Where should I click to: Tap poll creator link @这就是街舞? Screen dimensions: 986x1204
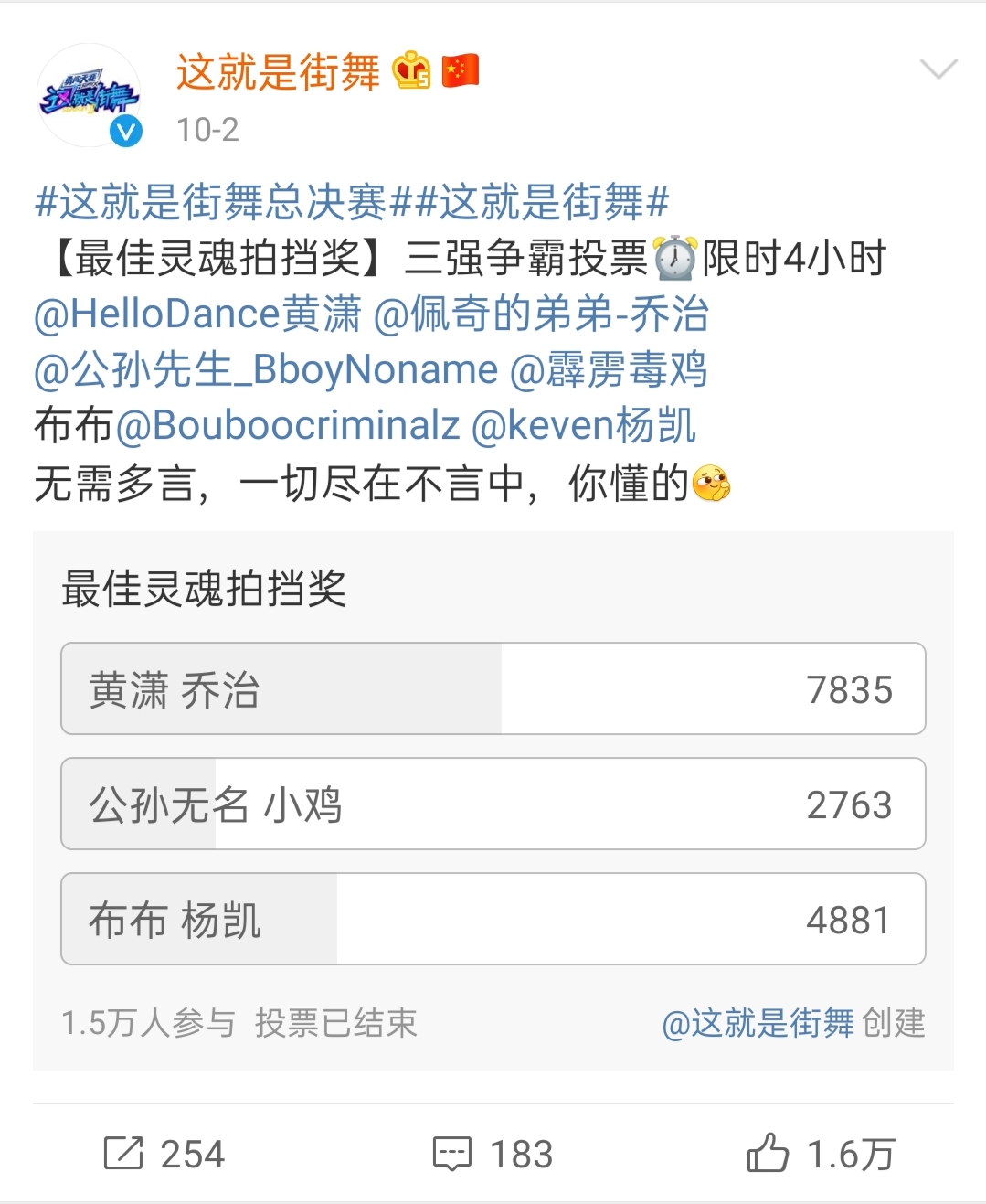[758, 1023]
